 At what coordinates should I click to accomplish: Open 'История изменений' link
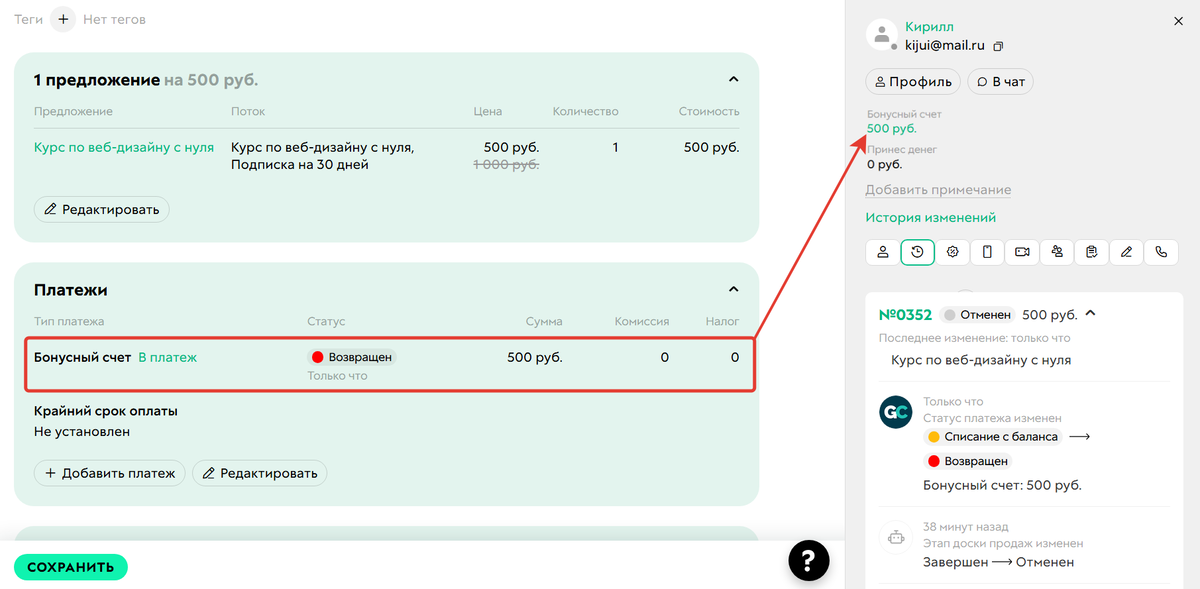(x=931, y=217)
